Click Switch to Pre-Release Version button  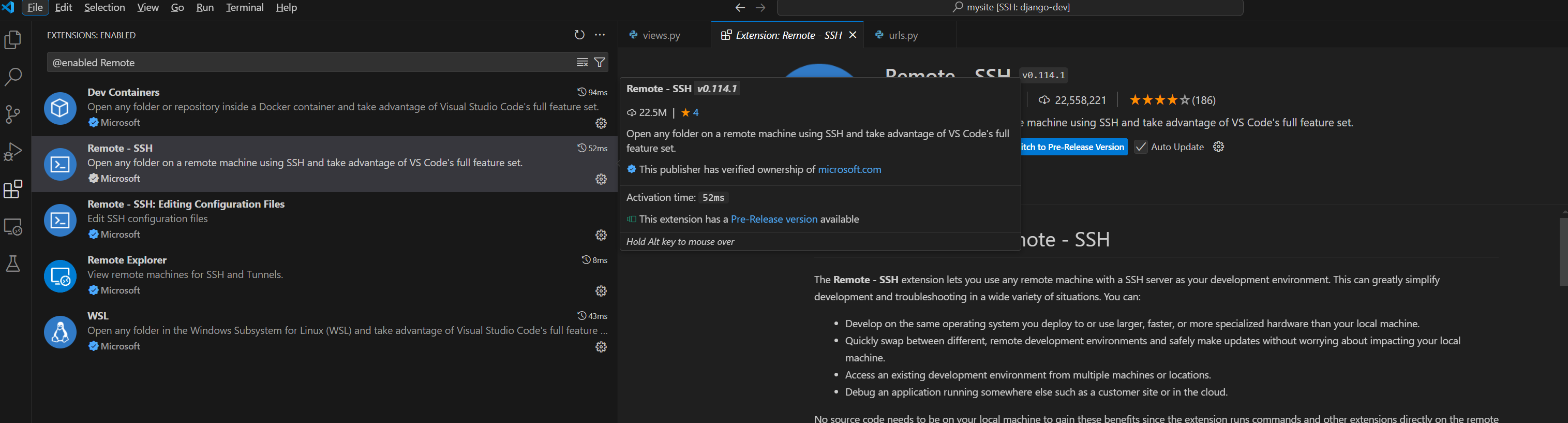click(1074, 147)
